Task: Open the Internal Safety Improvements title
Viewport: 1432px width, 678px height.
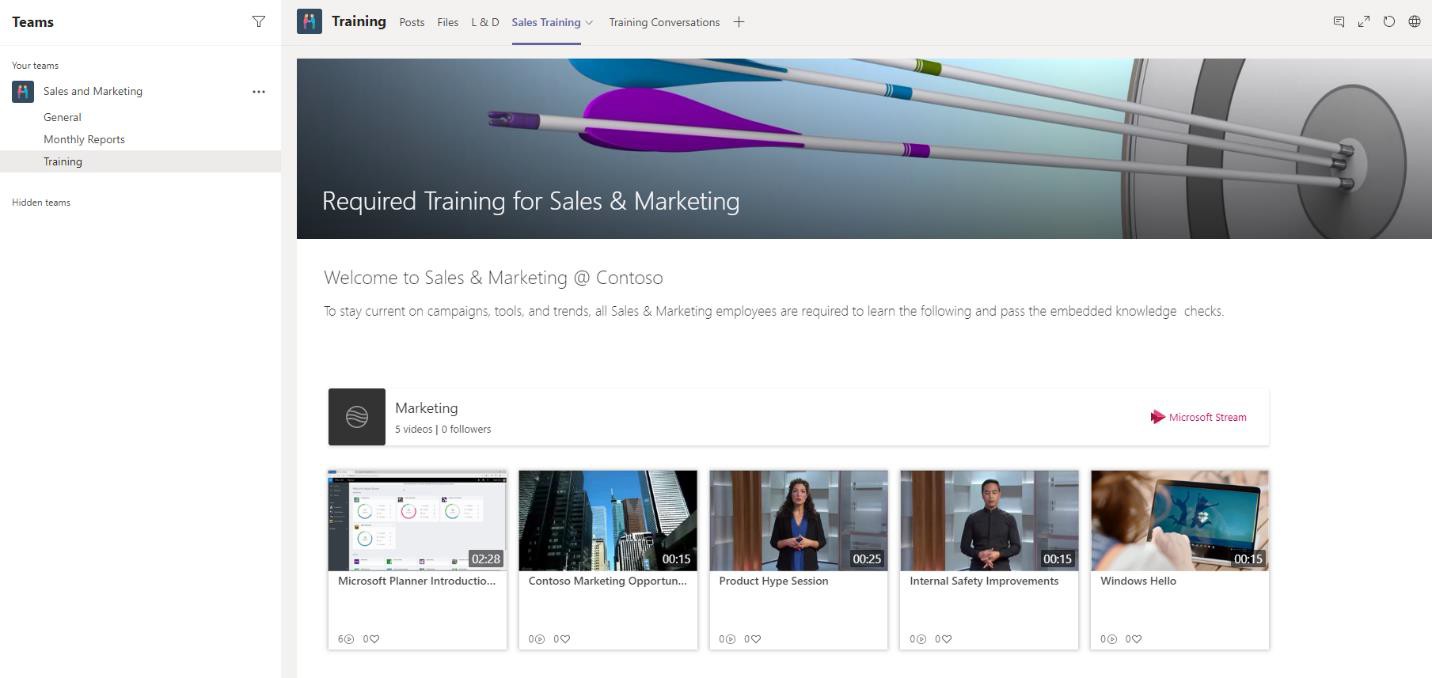Action: [984, 581]
